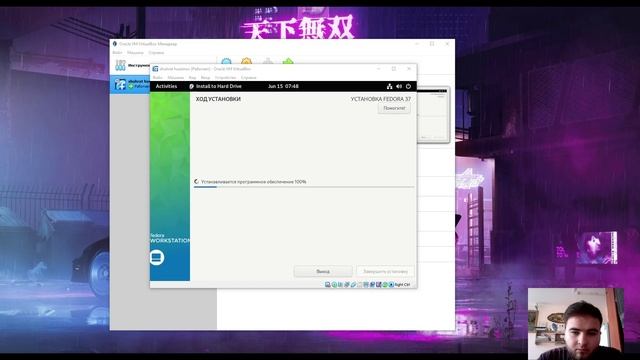Click the network adapter status icon
Image resolution: width=640 pixels, height=360 pixels.
click(x=347, y=284)
